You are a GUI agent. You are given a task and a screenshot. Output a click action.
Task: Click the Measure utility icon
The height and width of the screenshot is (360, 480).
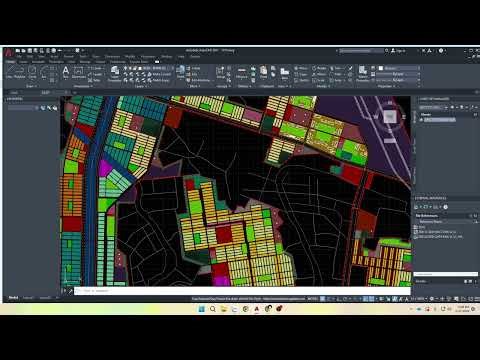242,72
